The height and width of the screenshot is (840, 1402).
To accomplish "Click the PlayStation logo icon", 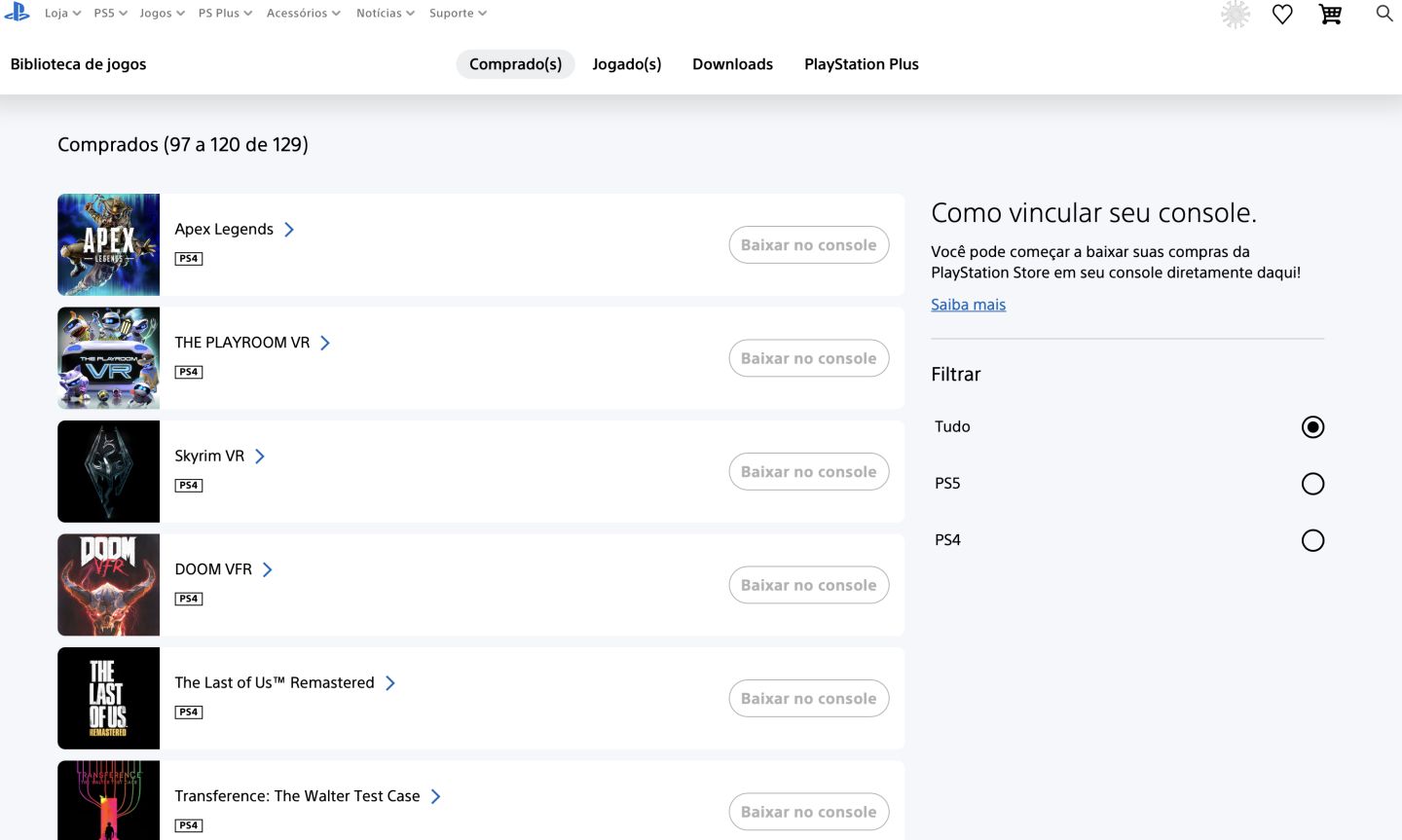I will (x=18, y=12).
